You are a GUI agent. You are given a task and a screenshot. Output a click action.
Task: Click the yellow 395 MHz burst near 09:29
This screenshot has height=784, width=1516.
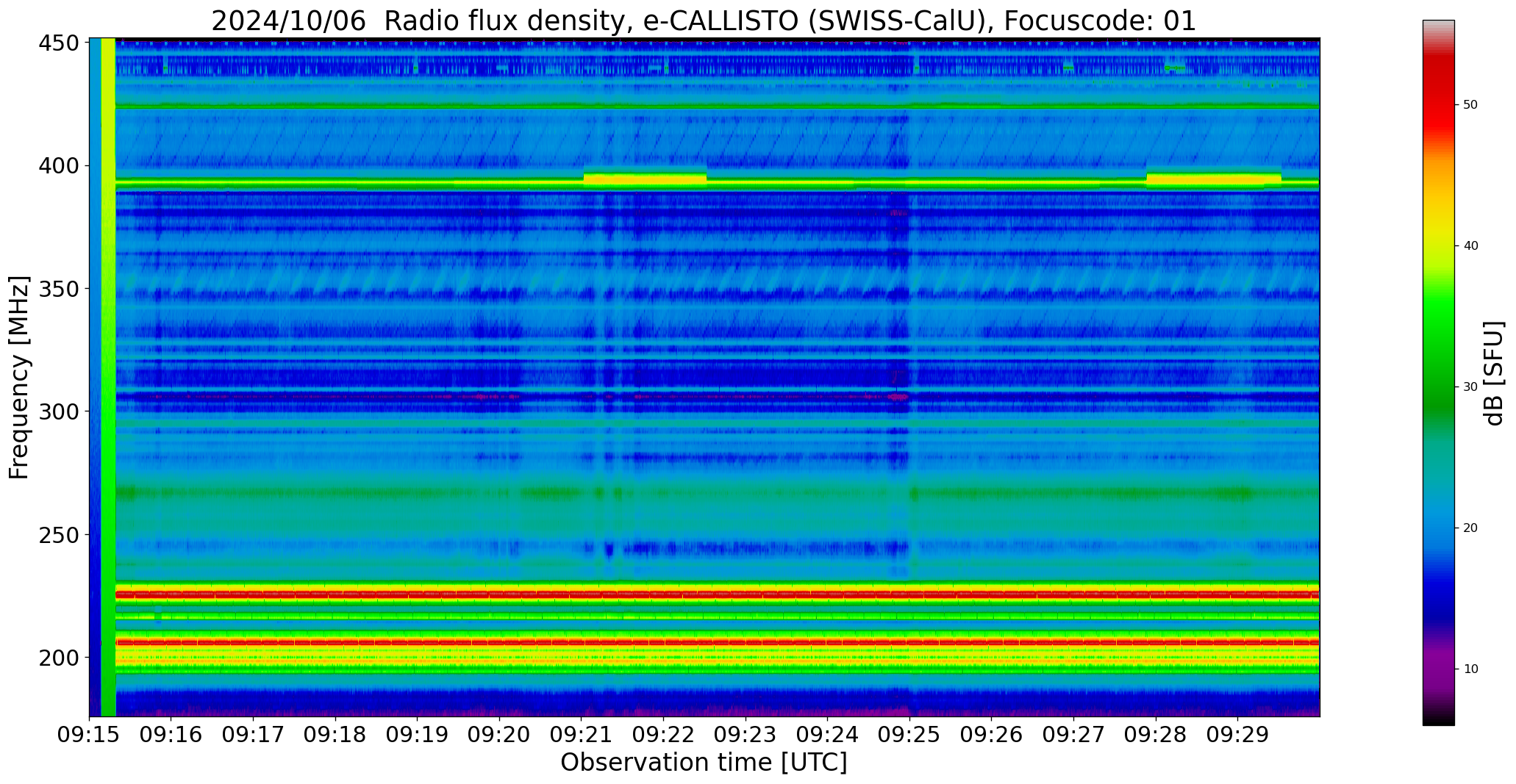[x=1214, y=179]
